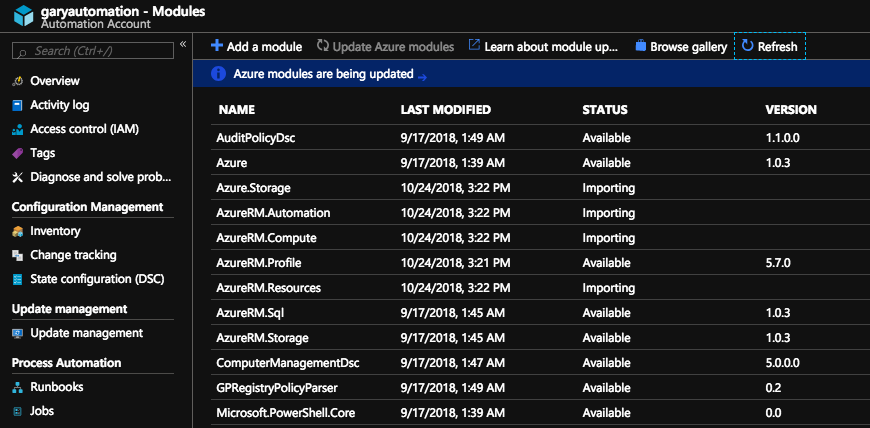
Task: Open the Learn about module updates link
Action: click(544, 47)
